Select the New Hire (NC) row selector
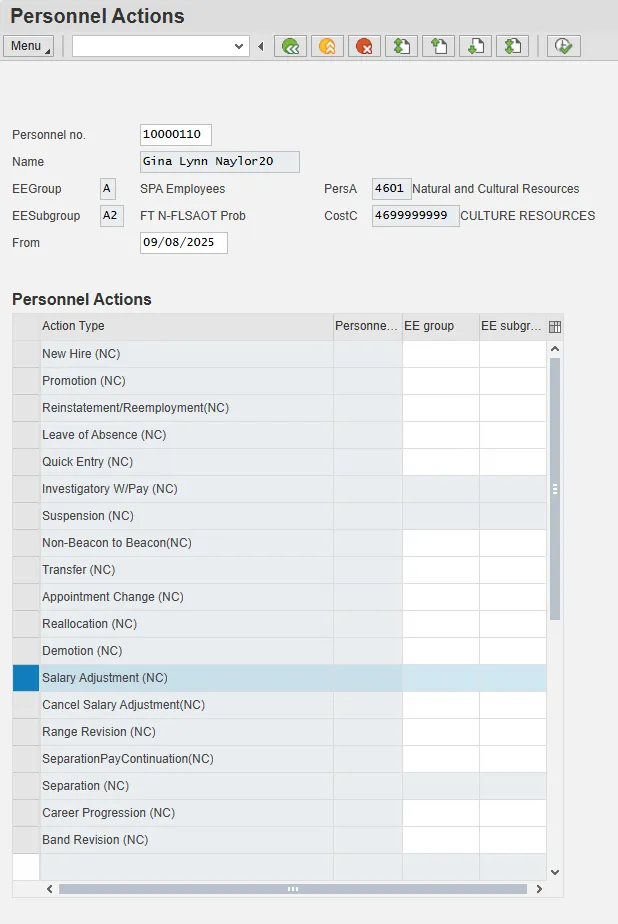 point(26,354)
